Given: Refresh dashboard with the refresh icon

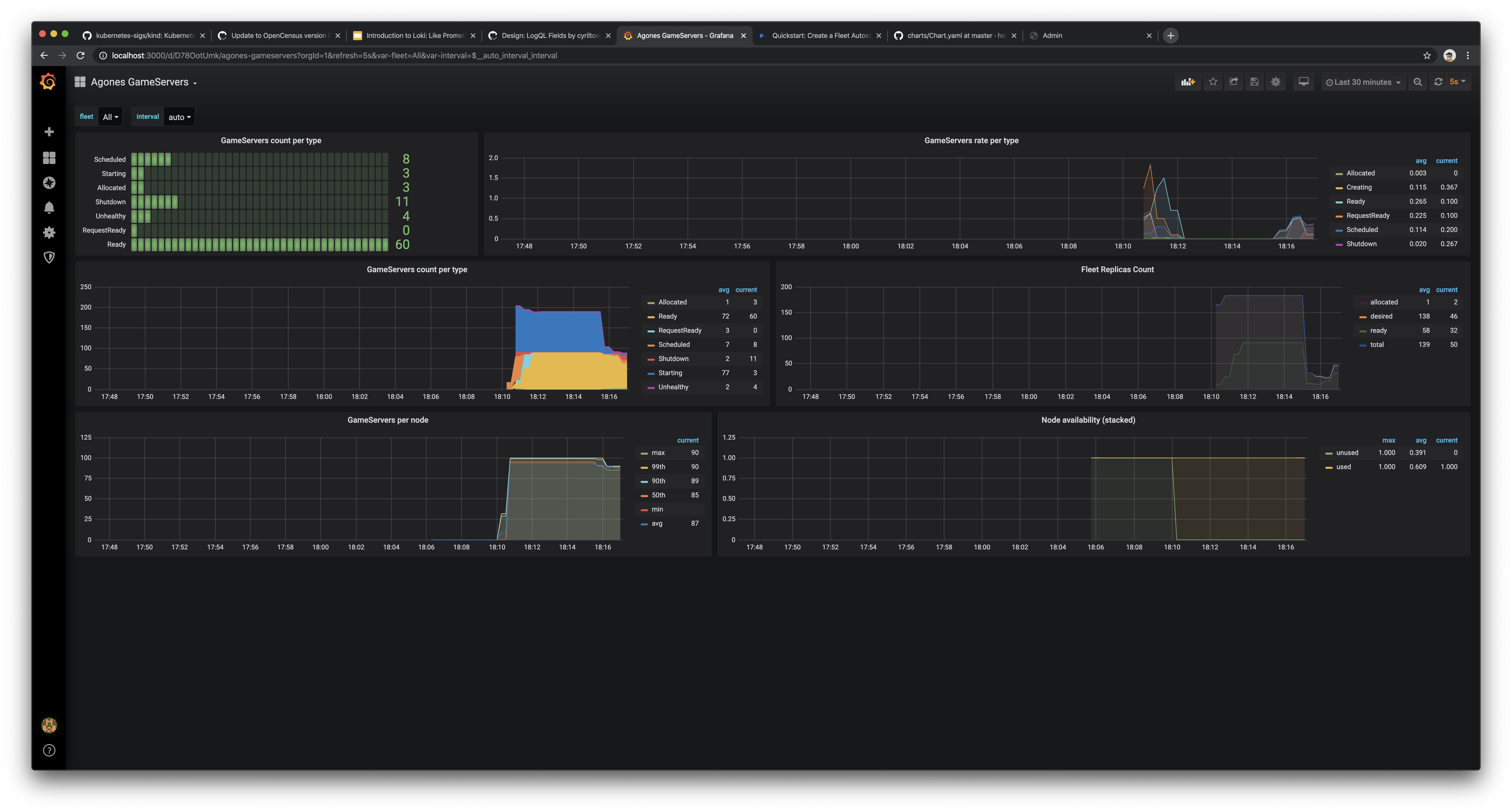Looking at the screenshot, I should pyautogui.click(x=1438, y=82).
